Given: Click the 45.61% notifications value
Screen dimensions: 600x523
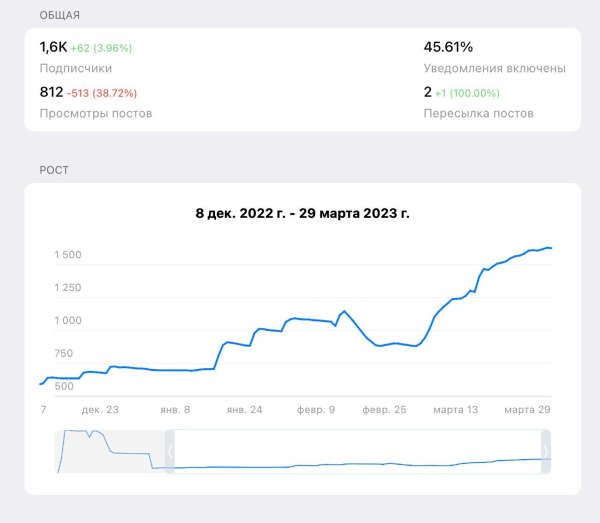Looking at the screenshot, I should (x=448, y=47).
